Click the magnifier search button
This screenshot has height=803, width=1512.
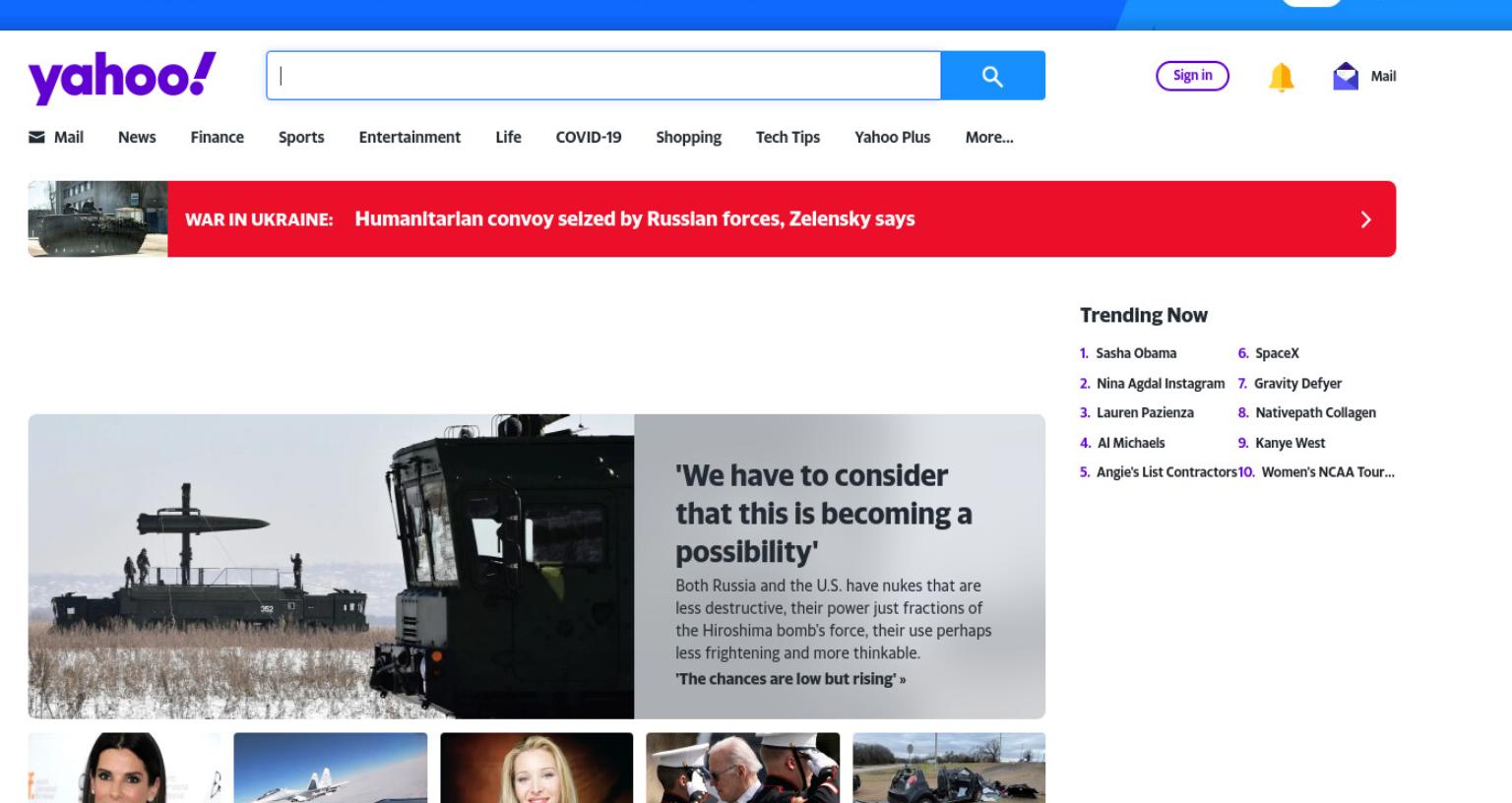click(x=992, y=76)
